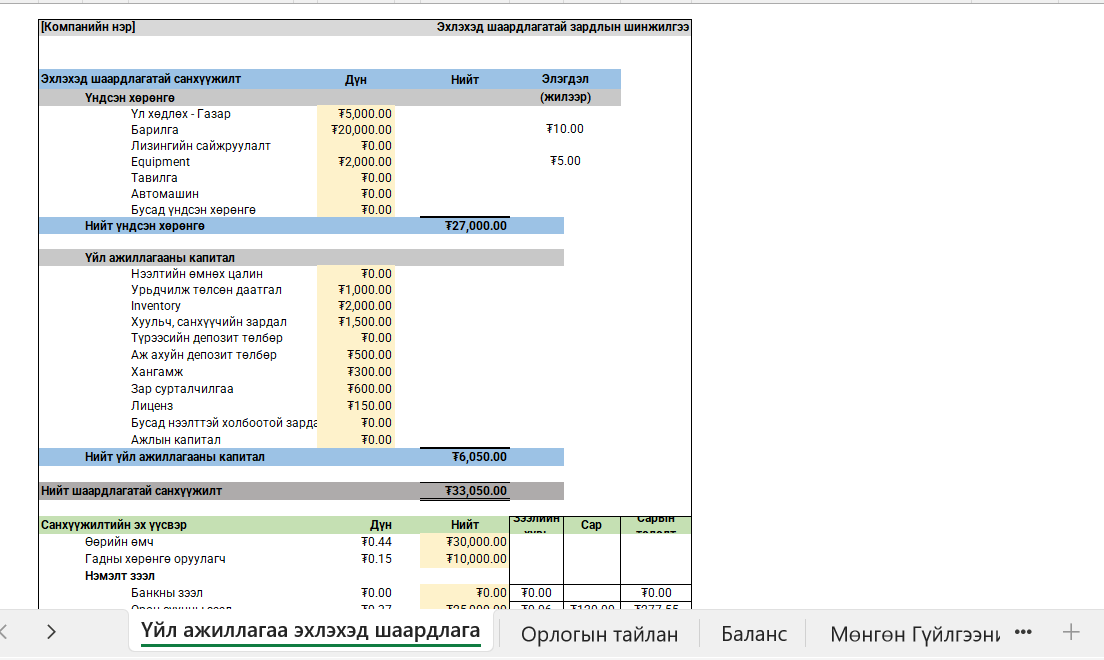1104x660 pixels.
Task: Select the Нийт үндсэн хөрөнгө total ₮27,000.00
Action: tap(465, 226)
